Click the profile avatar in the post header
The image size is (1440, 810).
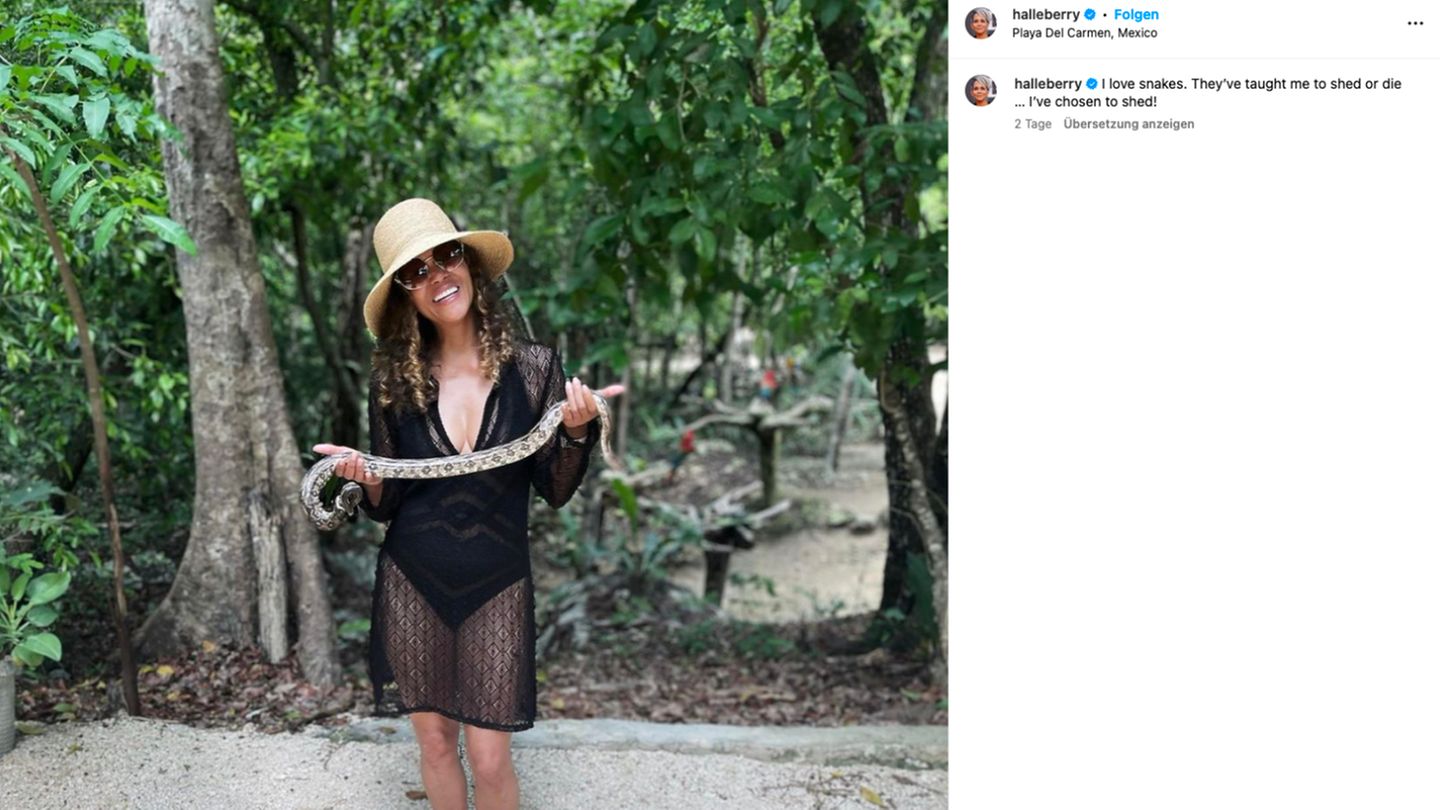pos(980,23)
